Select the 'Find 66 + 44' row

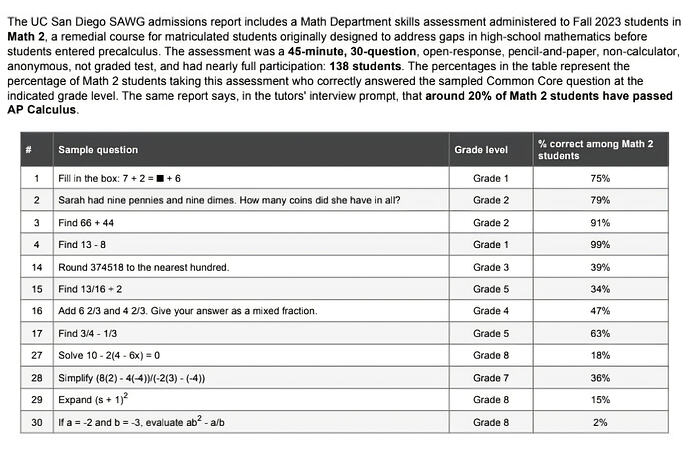pos(345,223)
